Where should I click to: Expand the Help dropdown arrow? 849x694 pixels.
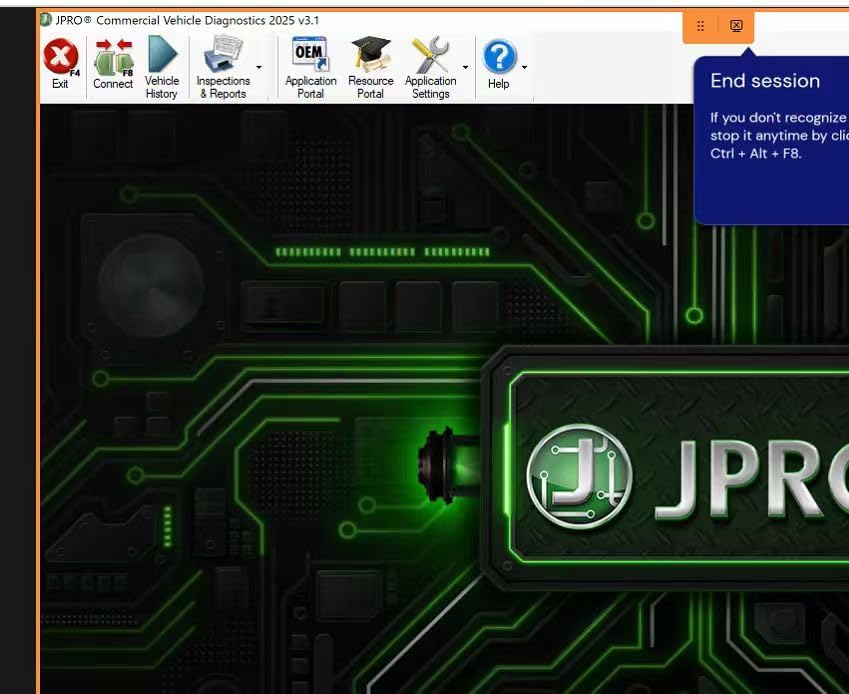[x=524, y=68]
